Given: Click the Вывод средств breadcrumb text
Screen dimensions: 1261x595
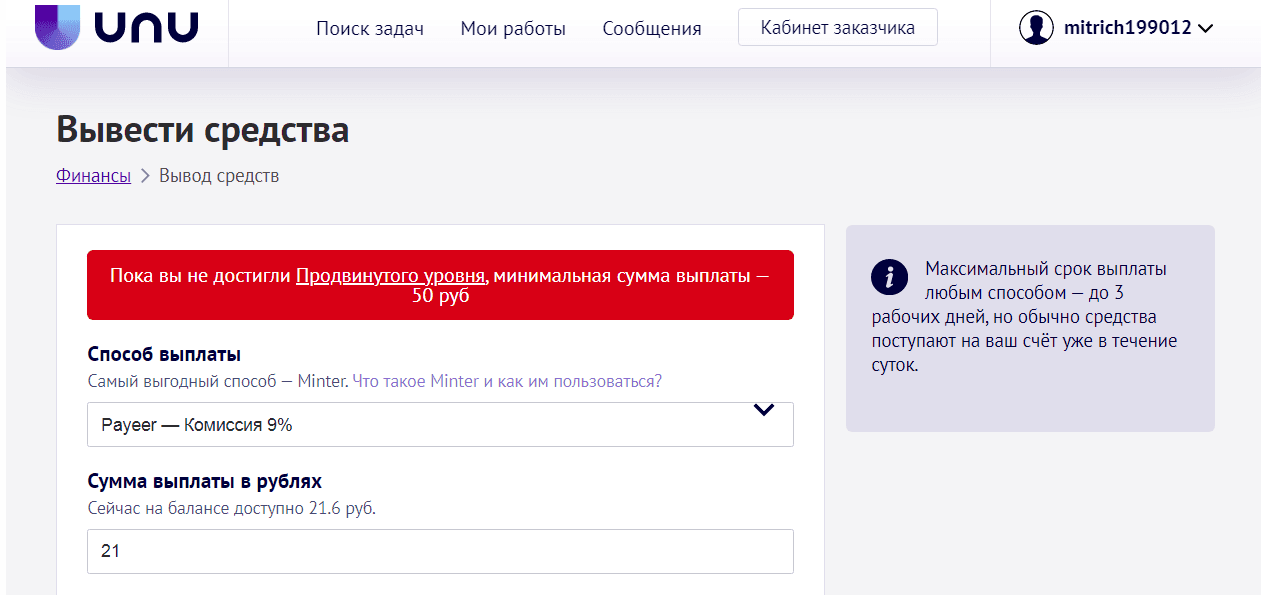Looking at the screenshot, I should pos(219,176).
